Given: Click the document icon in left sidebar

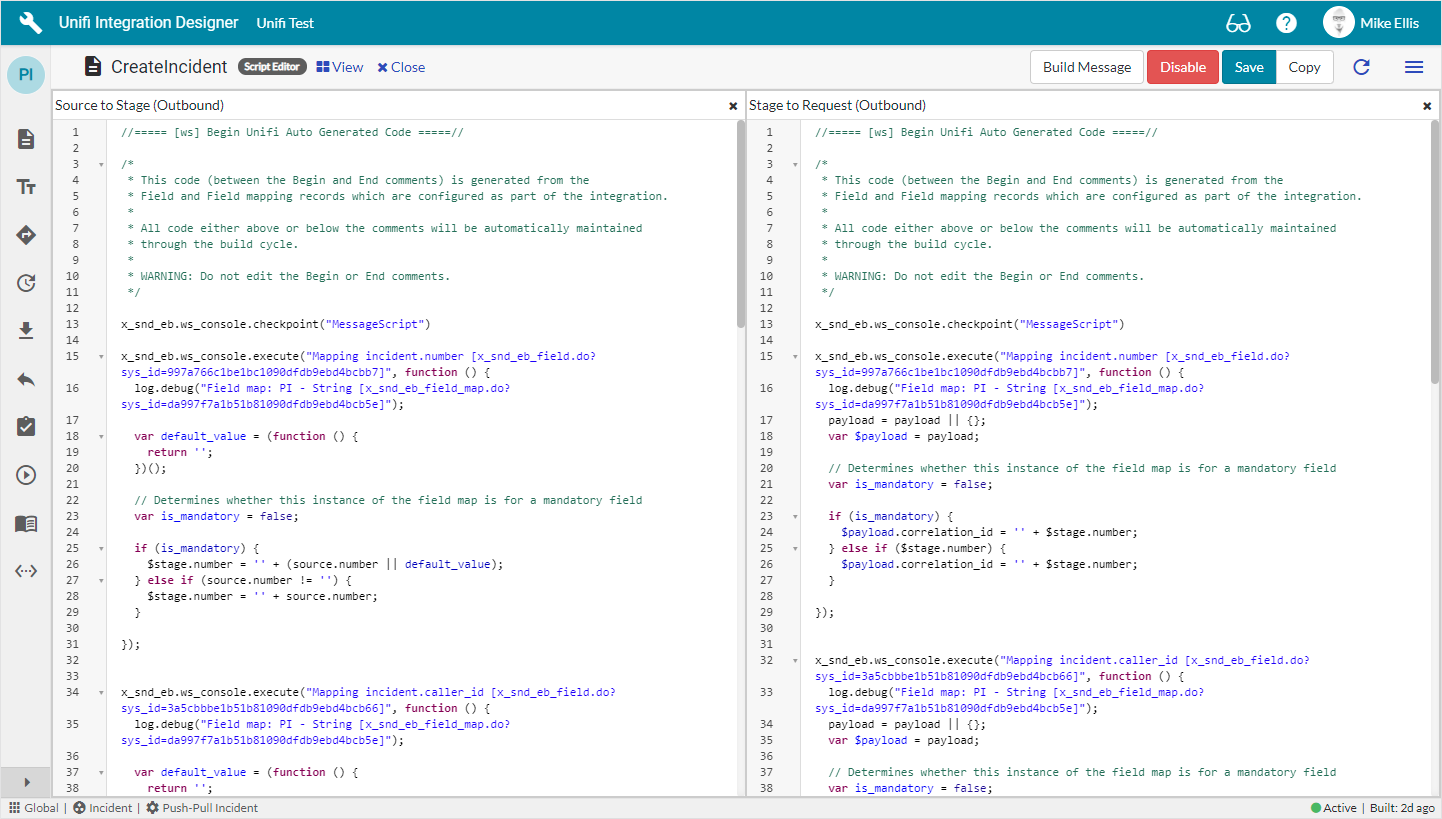Looking at the screenshot, I should (27, 139).
